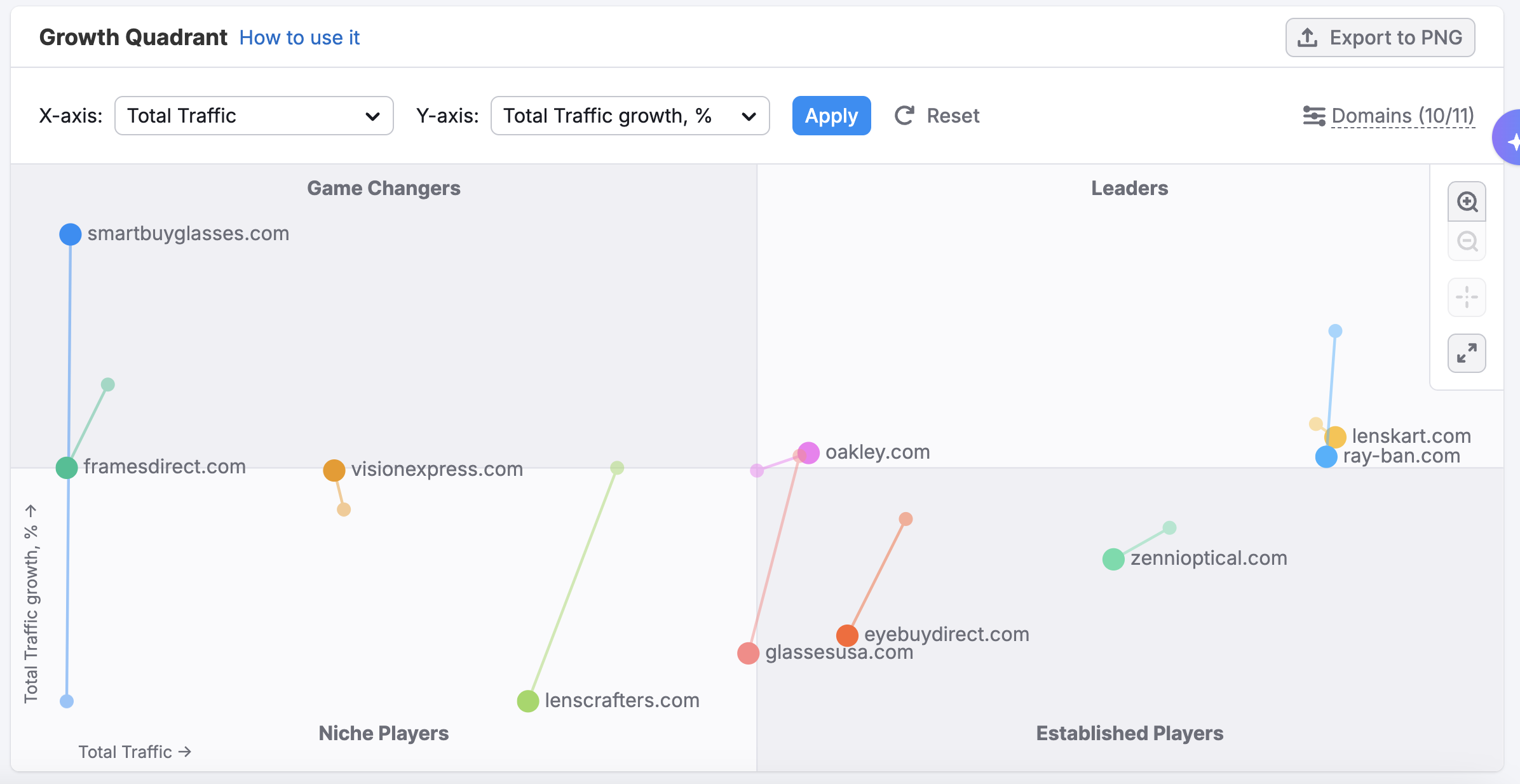The width and height of the screenshot is (1520, 784).
Task: Click the lenscrafters.com green data point
Action: [528, 701]
